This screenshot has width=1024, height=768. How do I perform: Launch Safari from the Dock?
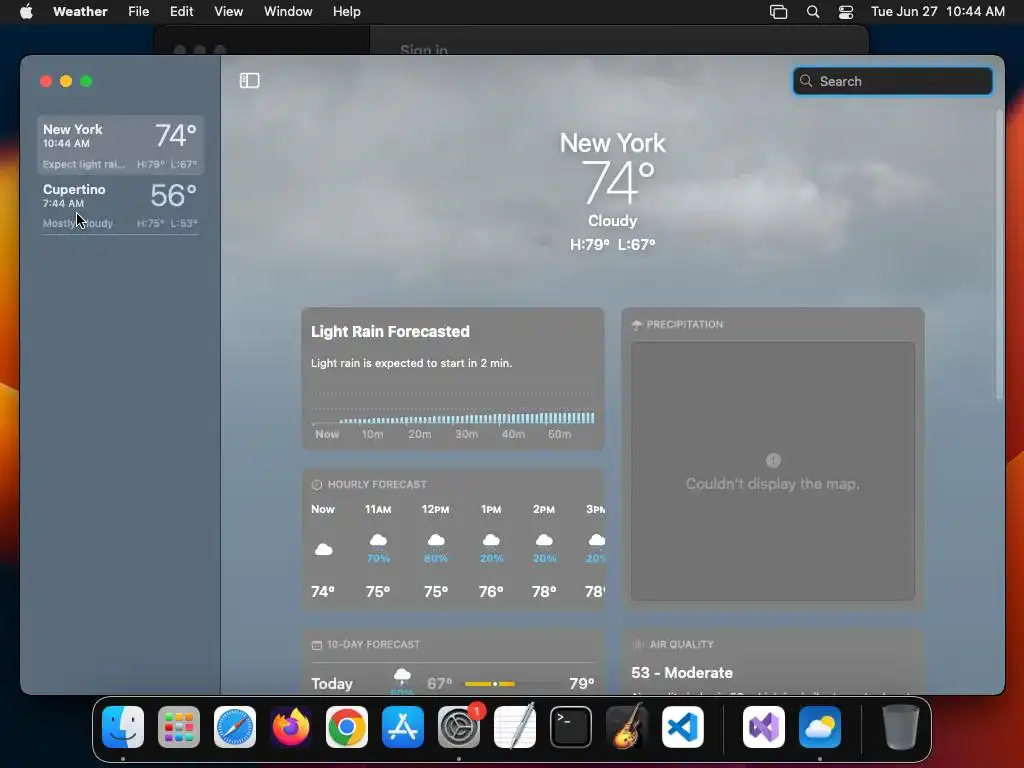pos(235,727)
